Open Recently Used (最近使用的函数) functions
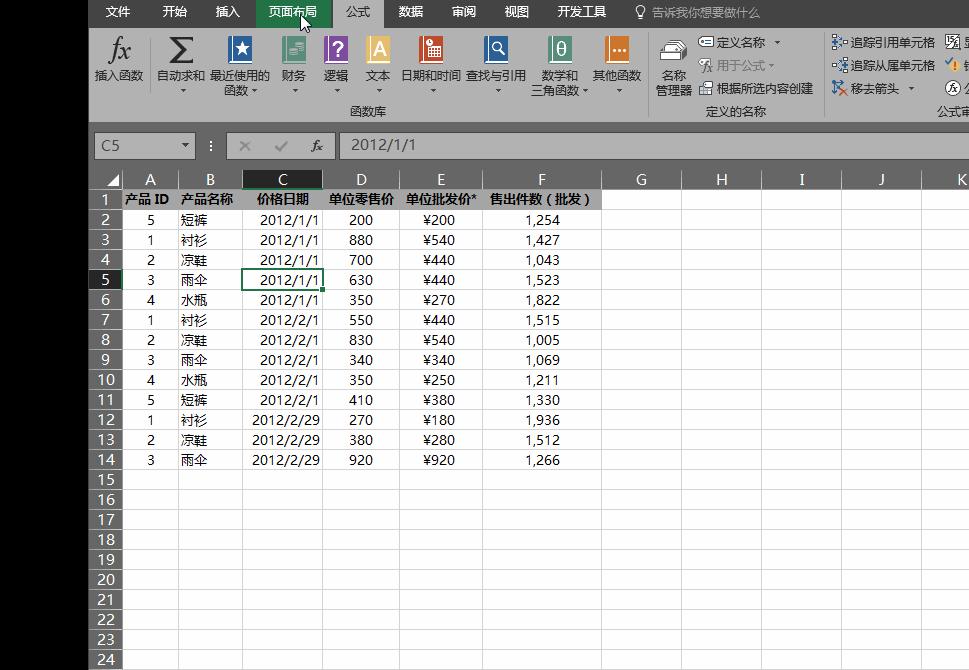Screen dimensions: 969x670 point(240,66)
